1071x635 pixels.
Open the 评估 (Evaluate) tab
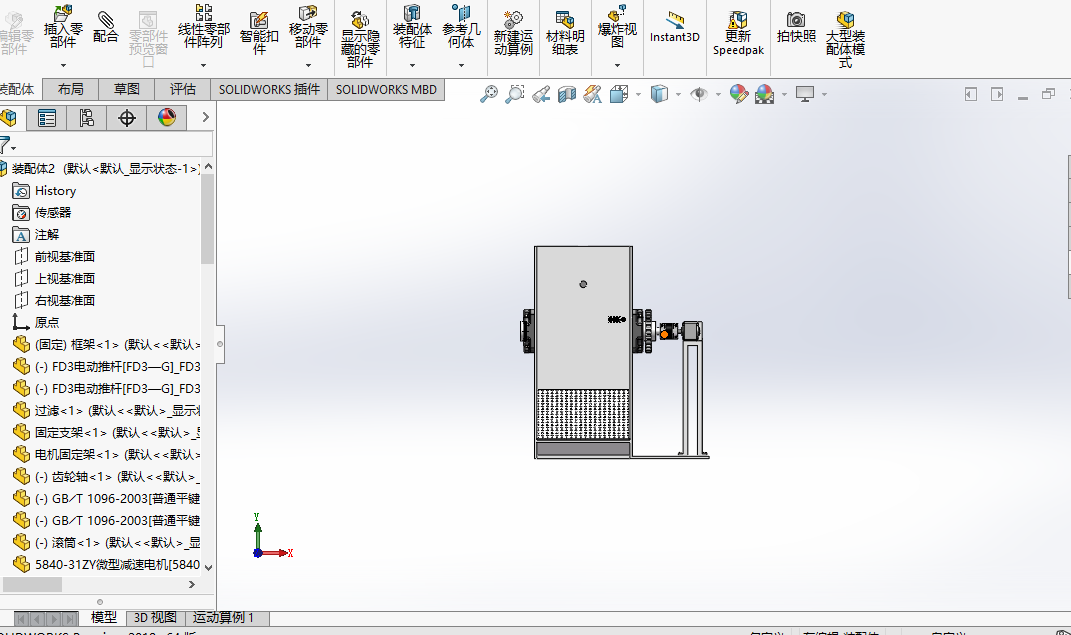point(182,89)
